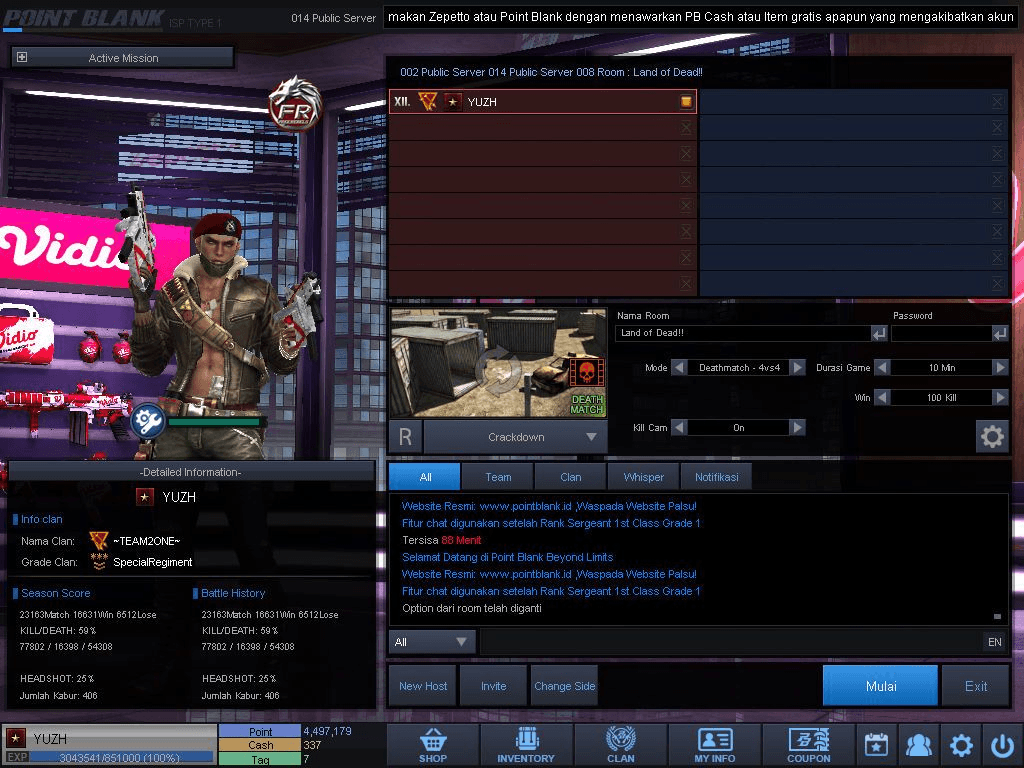Screen dimensions: 1024x768
Task: Open the friends list icon
Action: pos(919,745)
